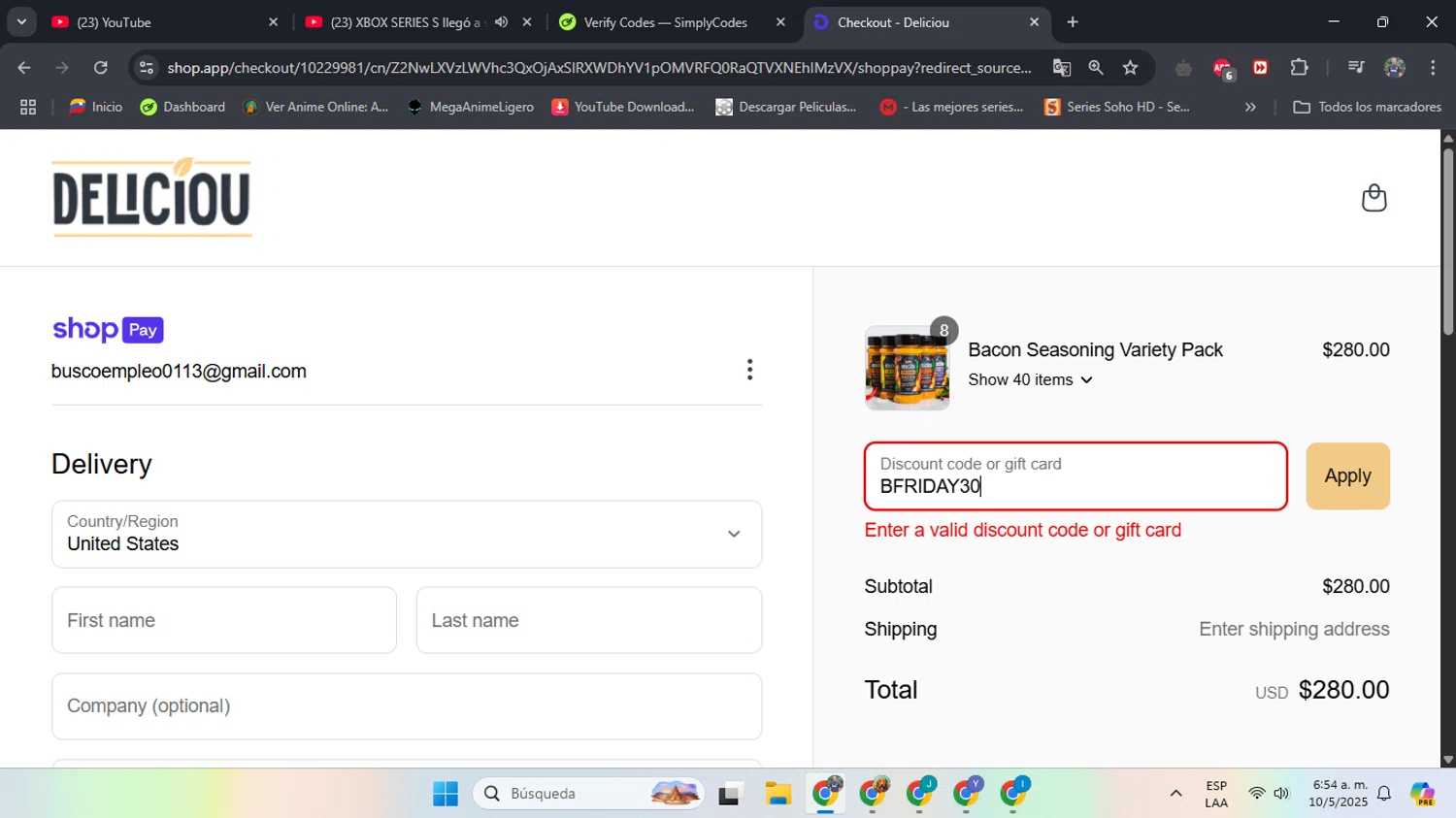Open the red YouTube extension icon in toolbar
This screenshot has height=818, width=1456.
pos(1260,67)
